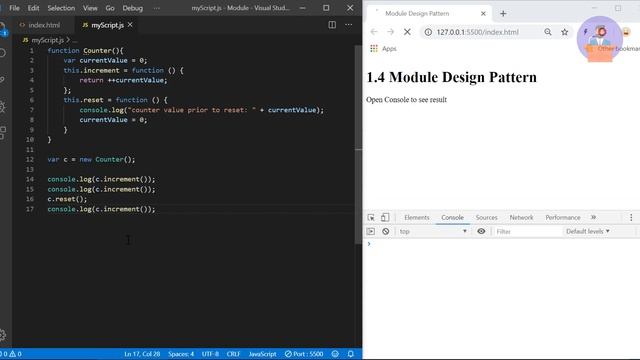Open the JavaScript context 'top' dropdown
This screenshot has width=640, height=360.
click(433, 231)
